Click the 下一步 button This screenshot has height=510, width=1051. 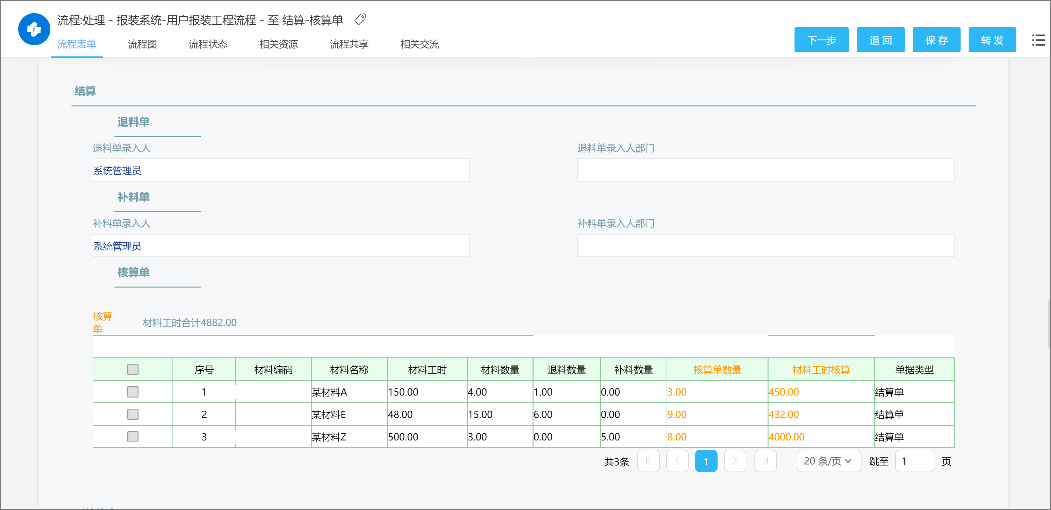pos(821,40)
